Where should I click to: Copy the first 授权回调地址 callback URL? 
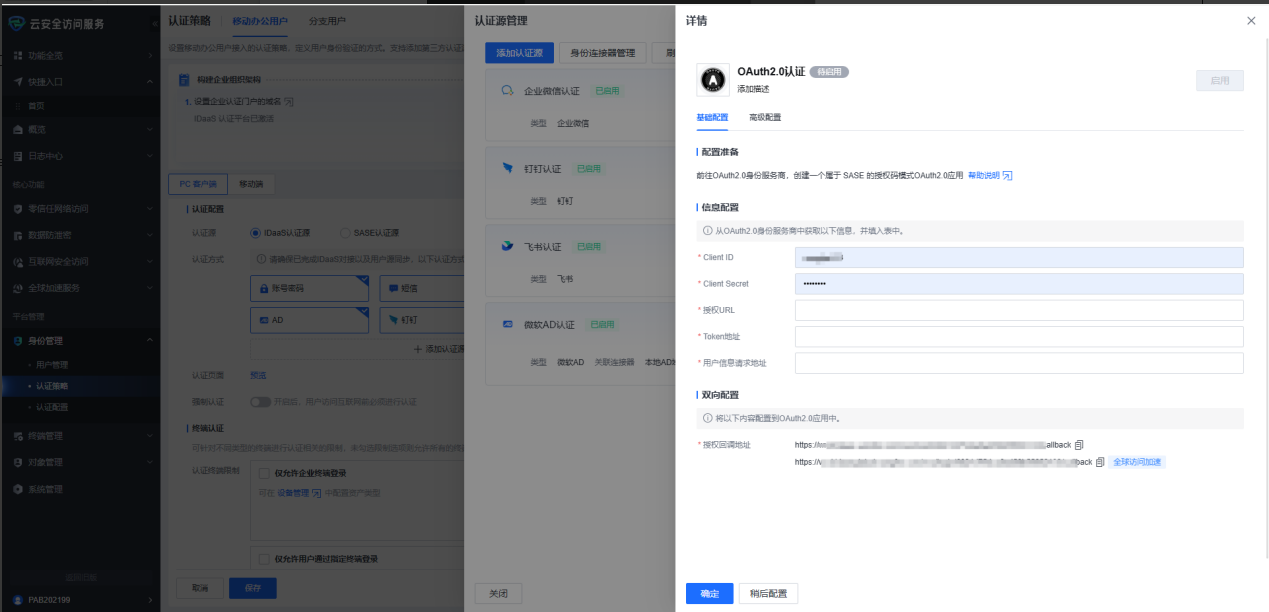click(1079, 444)
